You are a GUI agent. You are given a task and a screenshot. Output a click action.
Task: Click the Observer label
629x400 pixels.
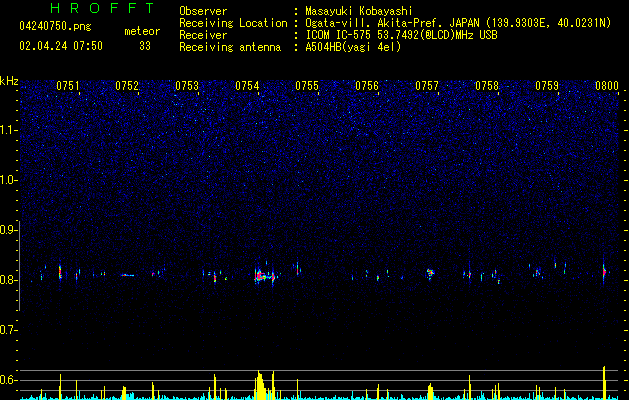click(203, 11)
